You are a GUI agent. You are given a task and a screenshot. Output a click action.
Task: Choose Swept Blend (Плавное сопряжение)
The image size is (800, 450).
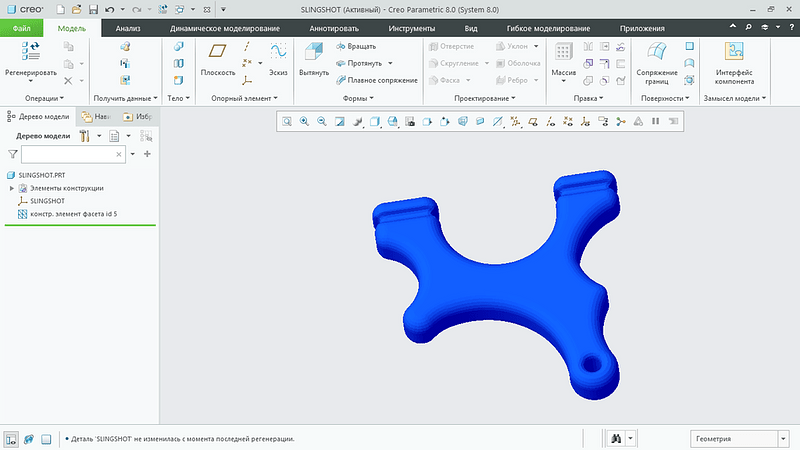[x=377, y=80]
